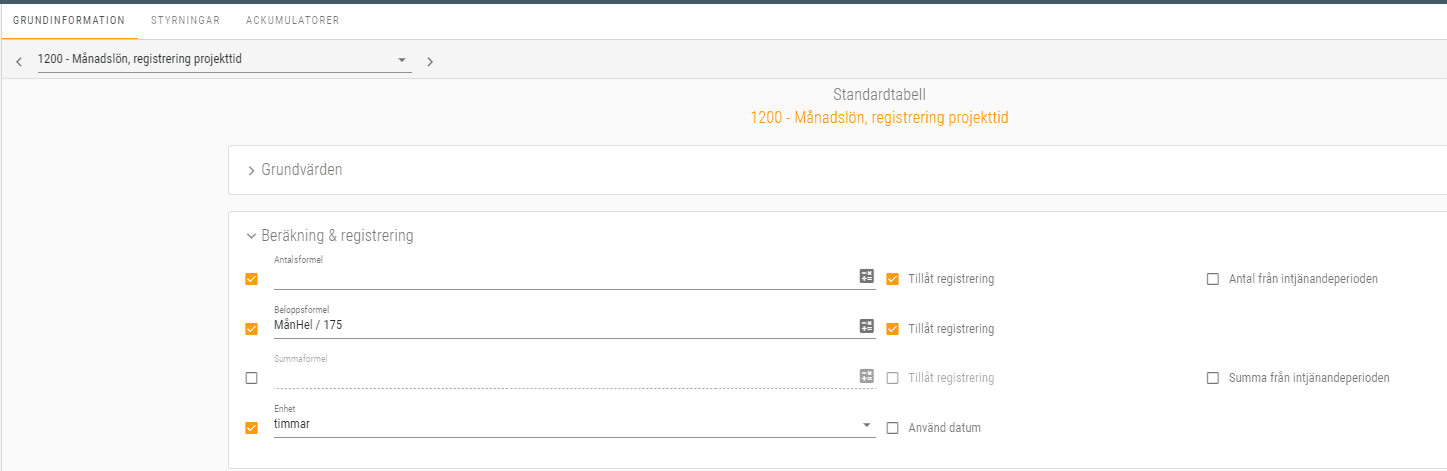The height and width of the screenshot is (471, 1447).
Task: Enable the 'Använd datum' checkbox
Action: (893, 428)
